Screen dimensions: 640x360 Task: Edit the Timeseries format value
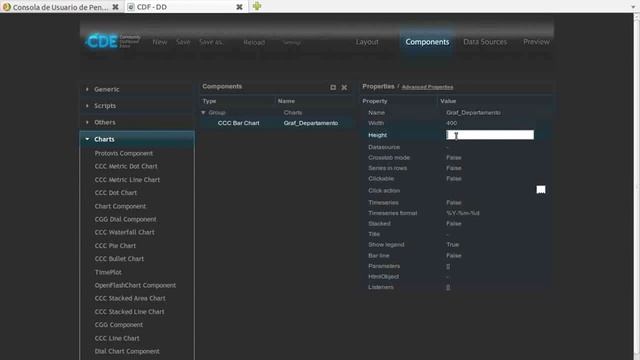(462, 213)
